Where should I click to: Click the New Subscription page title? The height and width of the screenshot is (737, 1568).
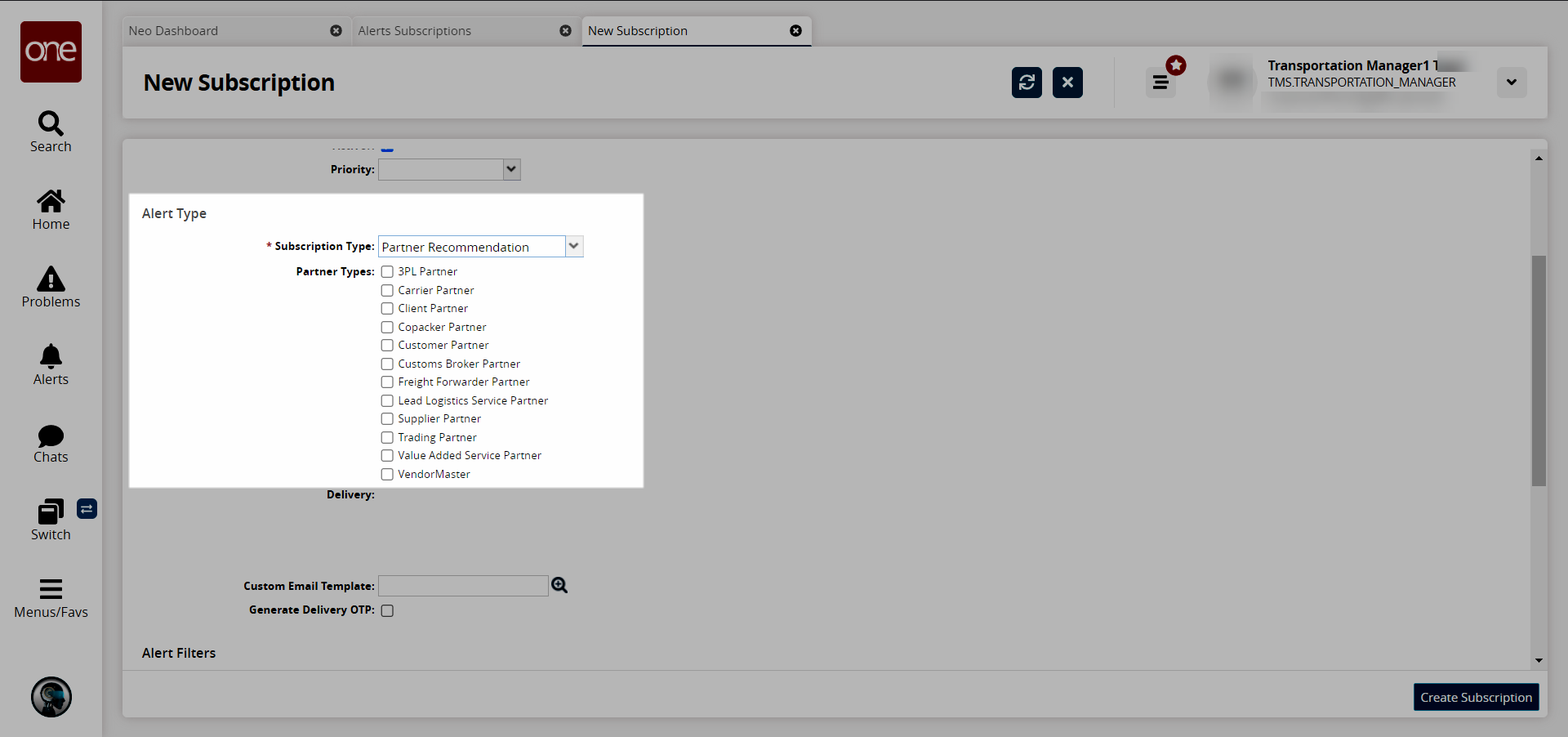coord(239,83)
